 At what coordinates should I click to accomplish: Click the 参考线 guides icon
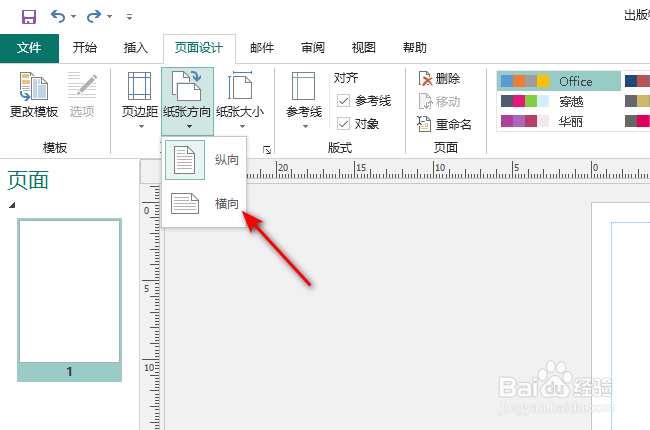pyautogui.click(x=304, y=86)
